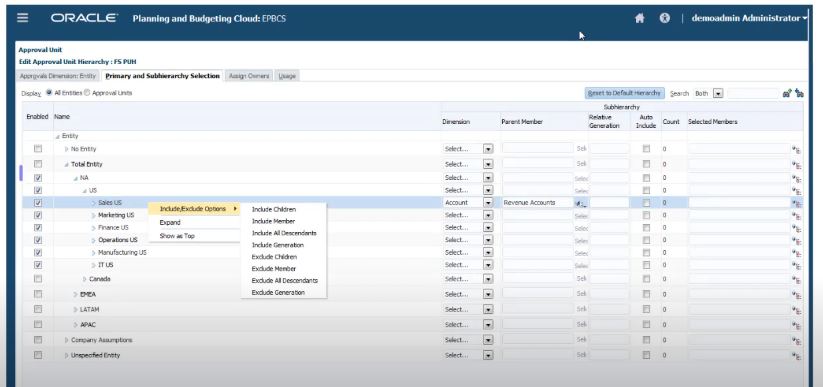Click the Parent Member field showing Revenue Accounts

pyautogui.click(x=537, y=203)
